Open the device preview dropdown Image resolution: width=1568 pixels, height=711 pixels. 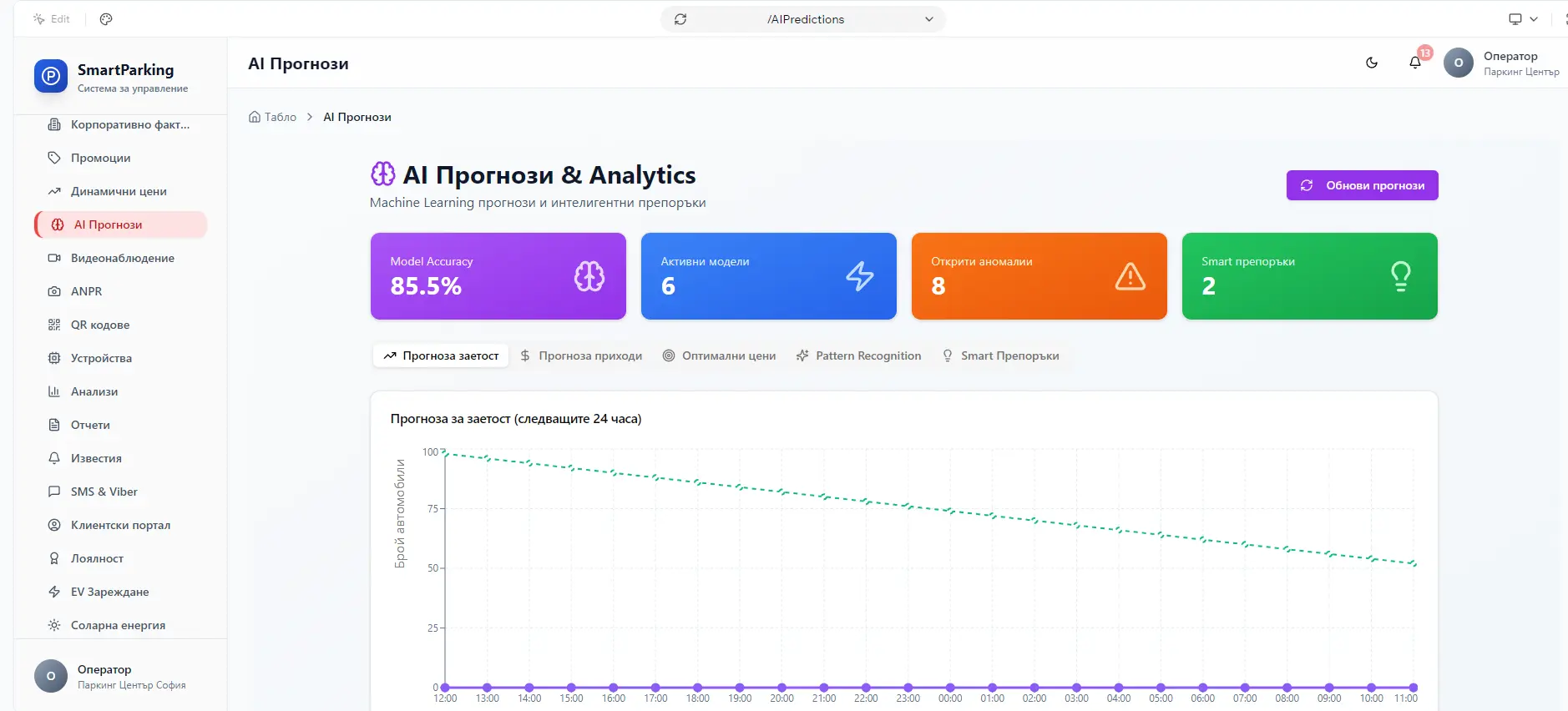pyautogui.click(x=1524, y=19)
